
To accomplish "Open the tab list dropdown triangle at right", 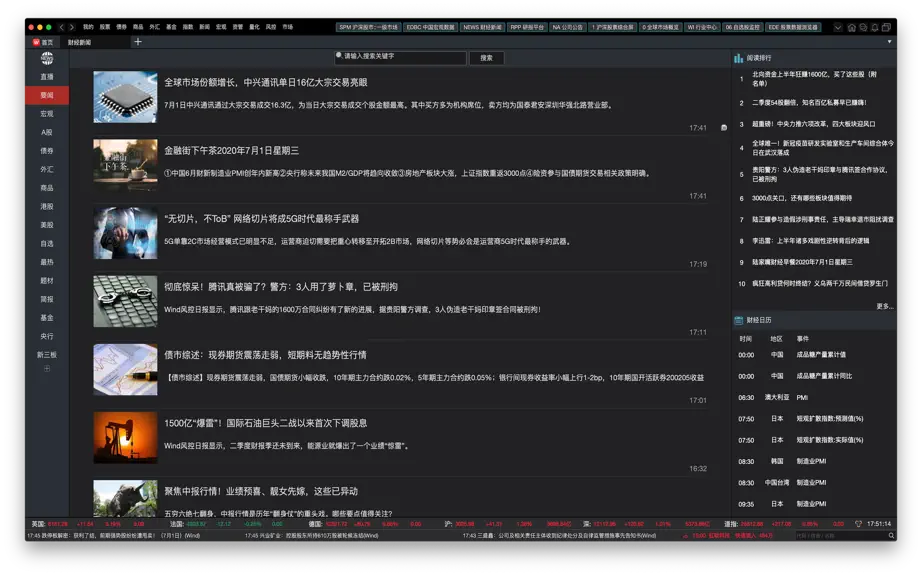I will (889, 42).
